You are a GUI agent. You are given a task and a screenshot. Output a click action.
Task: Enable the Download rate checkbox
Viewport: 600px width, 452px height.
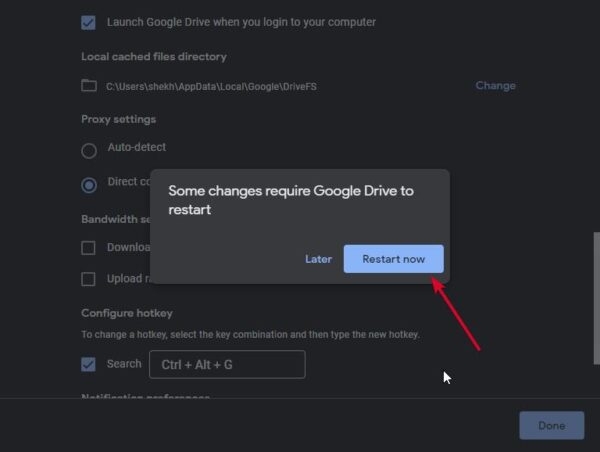(x=89, y=248)
